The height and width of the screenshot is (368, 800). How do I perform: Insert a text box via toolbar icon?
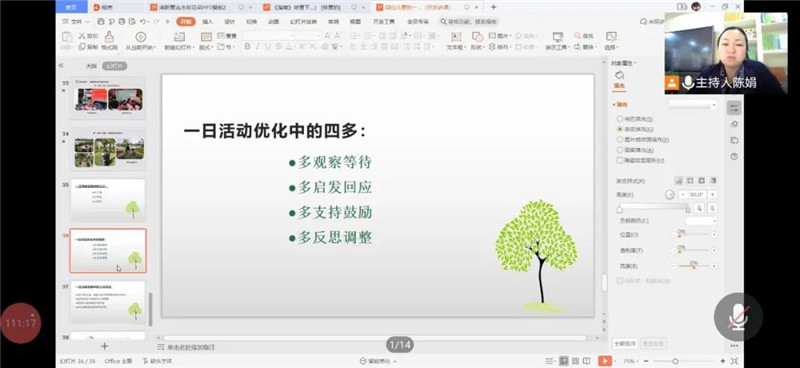[456, 37]
